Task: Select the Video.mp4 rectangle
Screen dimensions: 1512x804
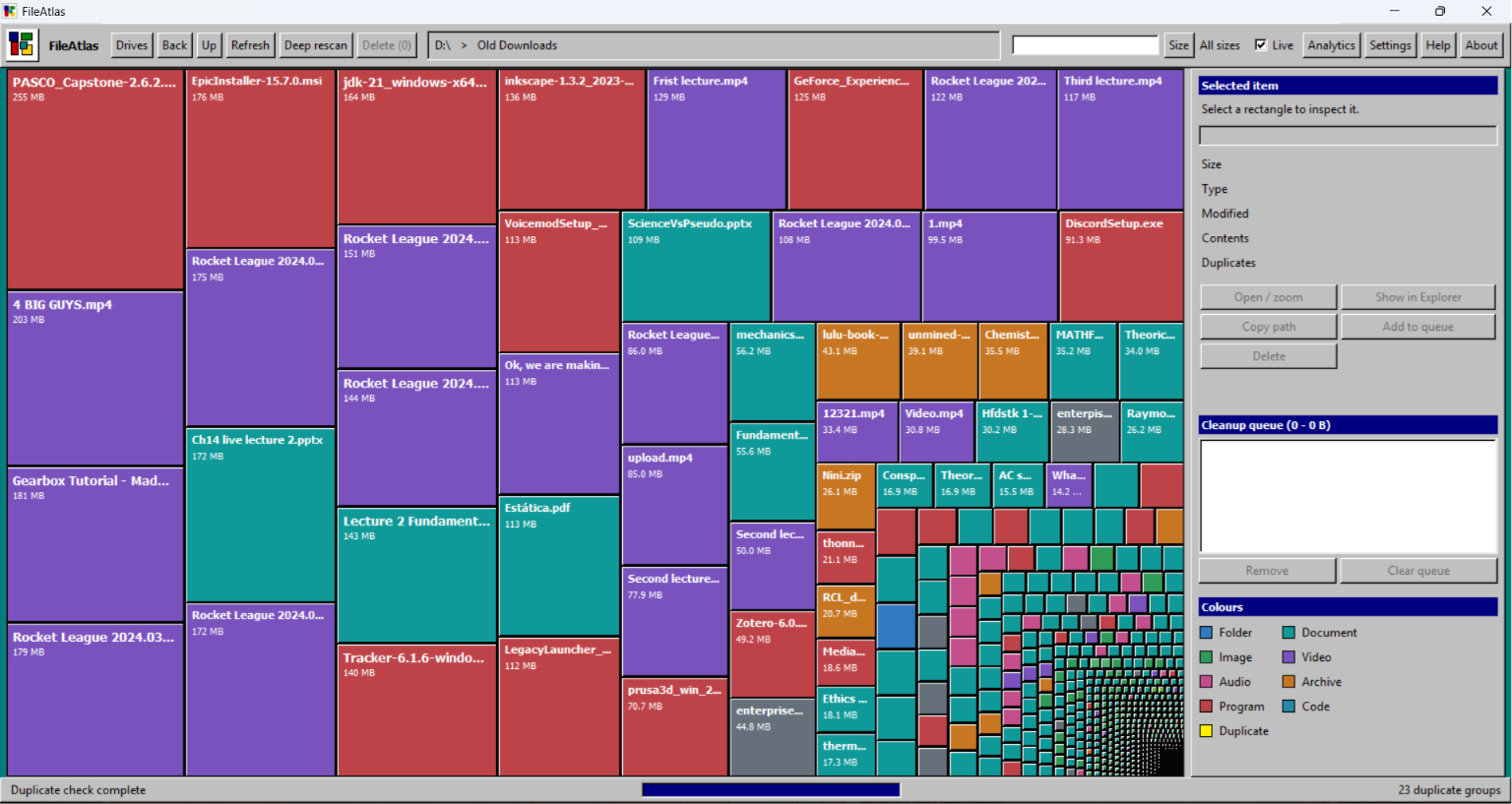Action: click(x=937, y=431)
